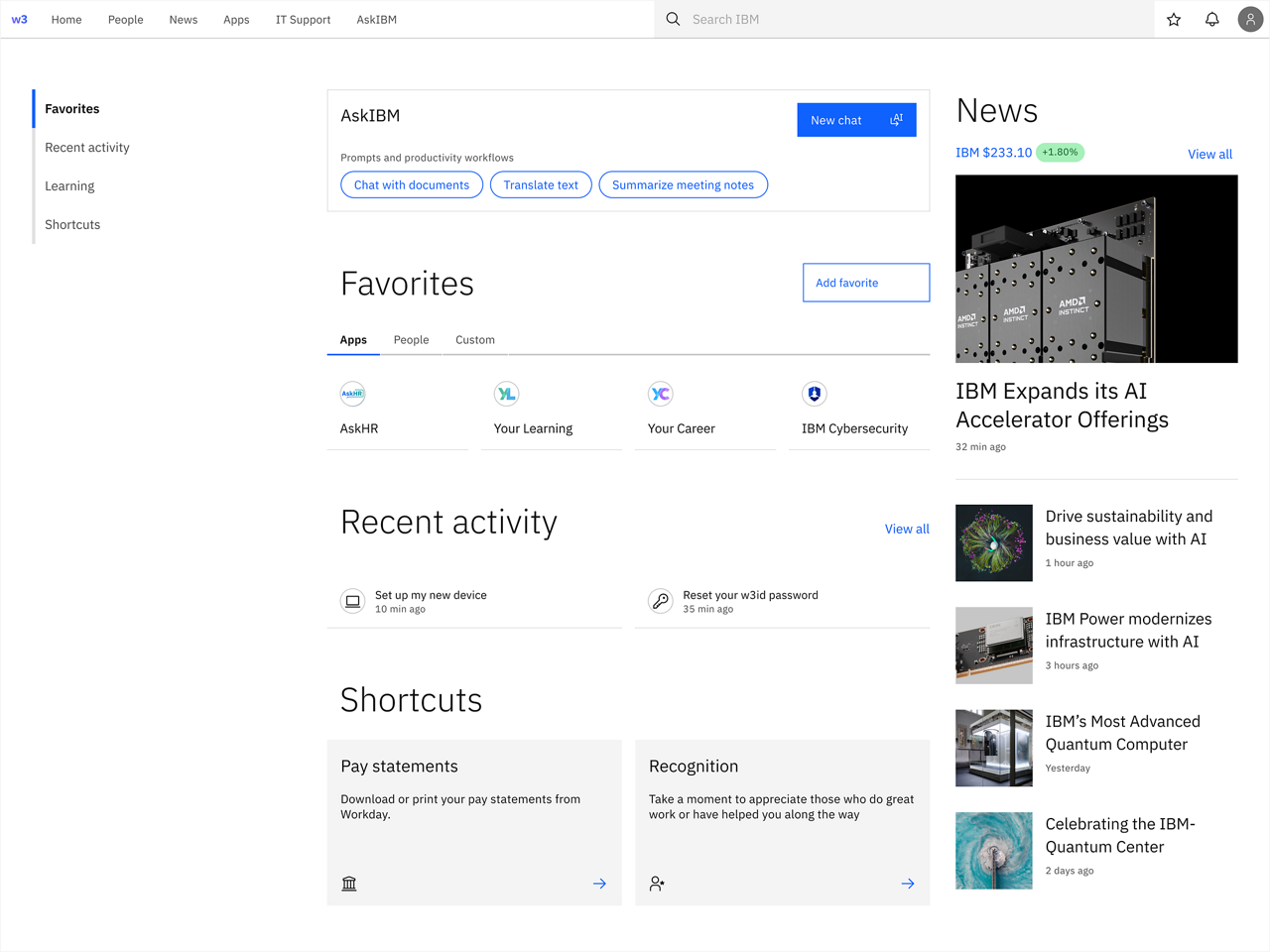Open Celebrating the IBM-Quantum Center headline
This screenshot has width=1270, height=952.
click(x=1120, y=836)
